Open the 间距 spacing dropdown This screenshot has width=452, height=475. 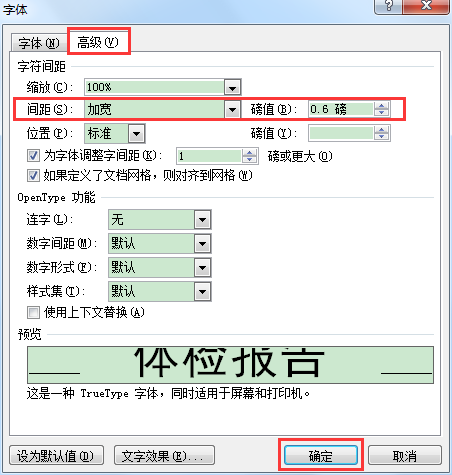click(232, 109)
